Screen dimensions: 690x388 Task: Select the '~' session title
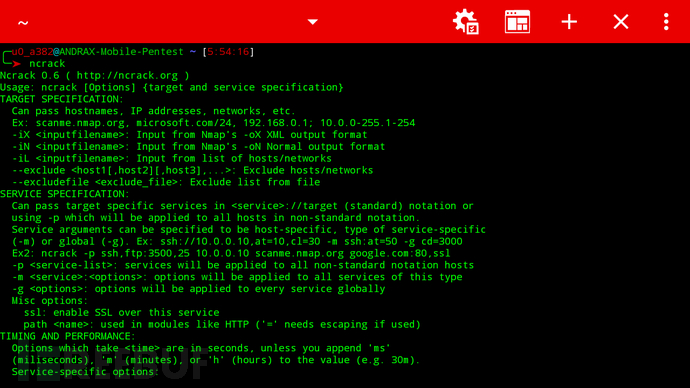click(x=23, y=22)
